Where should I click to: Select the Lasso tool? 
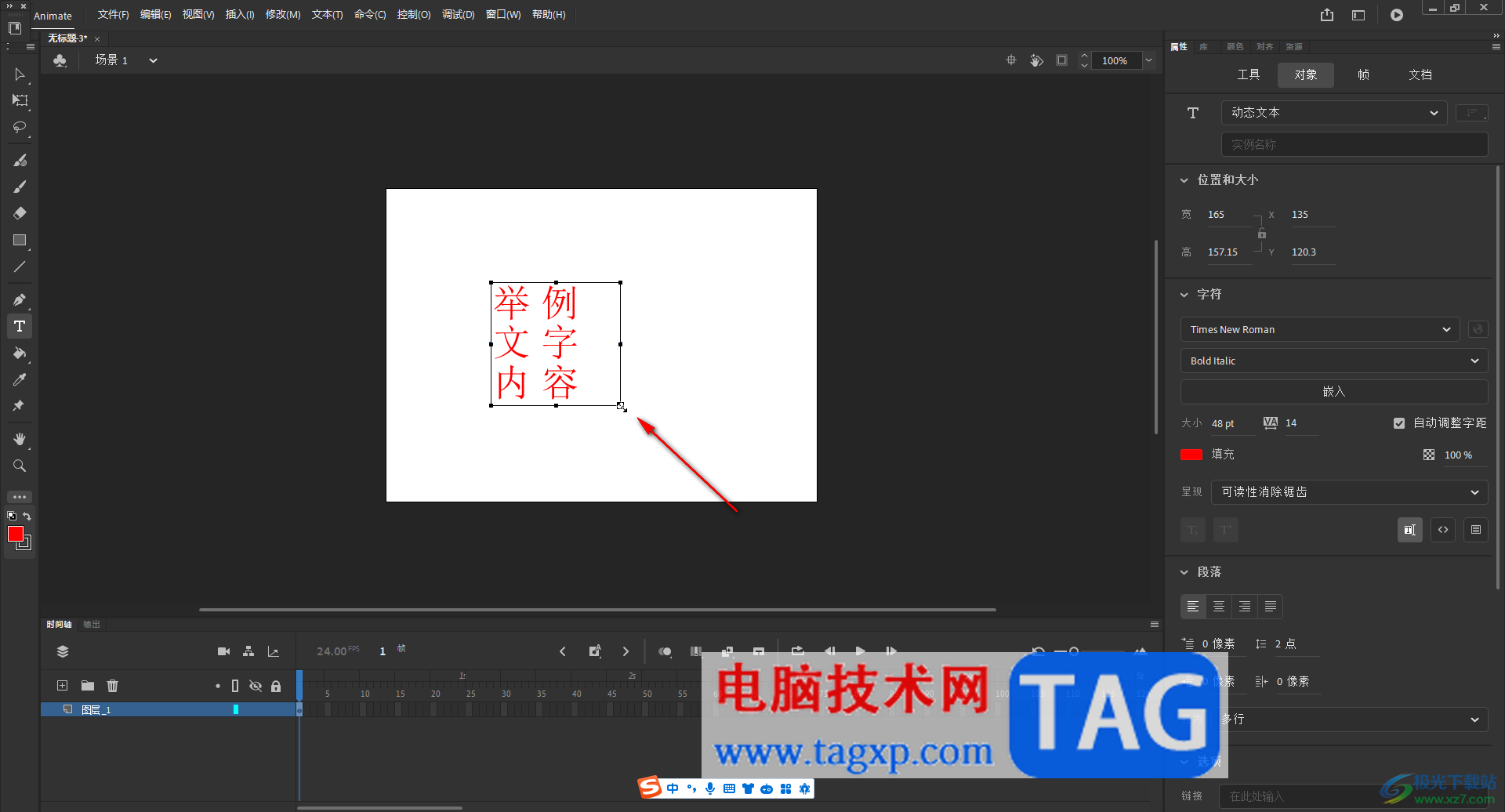pos(20,127)
